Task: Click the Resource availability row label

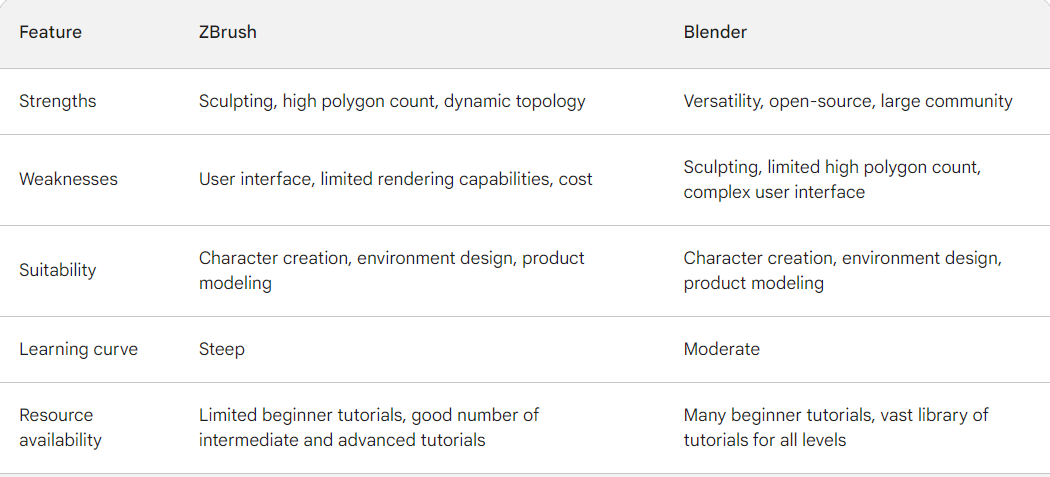Action: click(x=60, y=427)
